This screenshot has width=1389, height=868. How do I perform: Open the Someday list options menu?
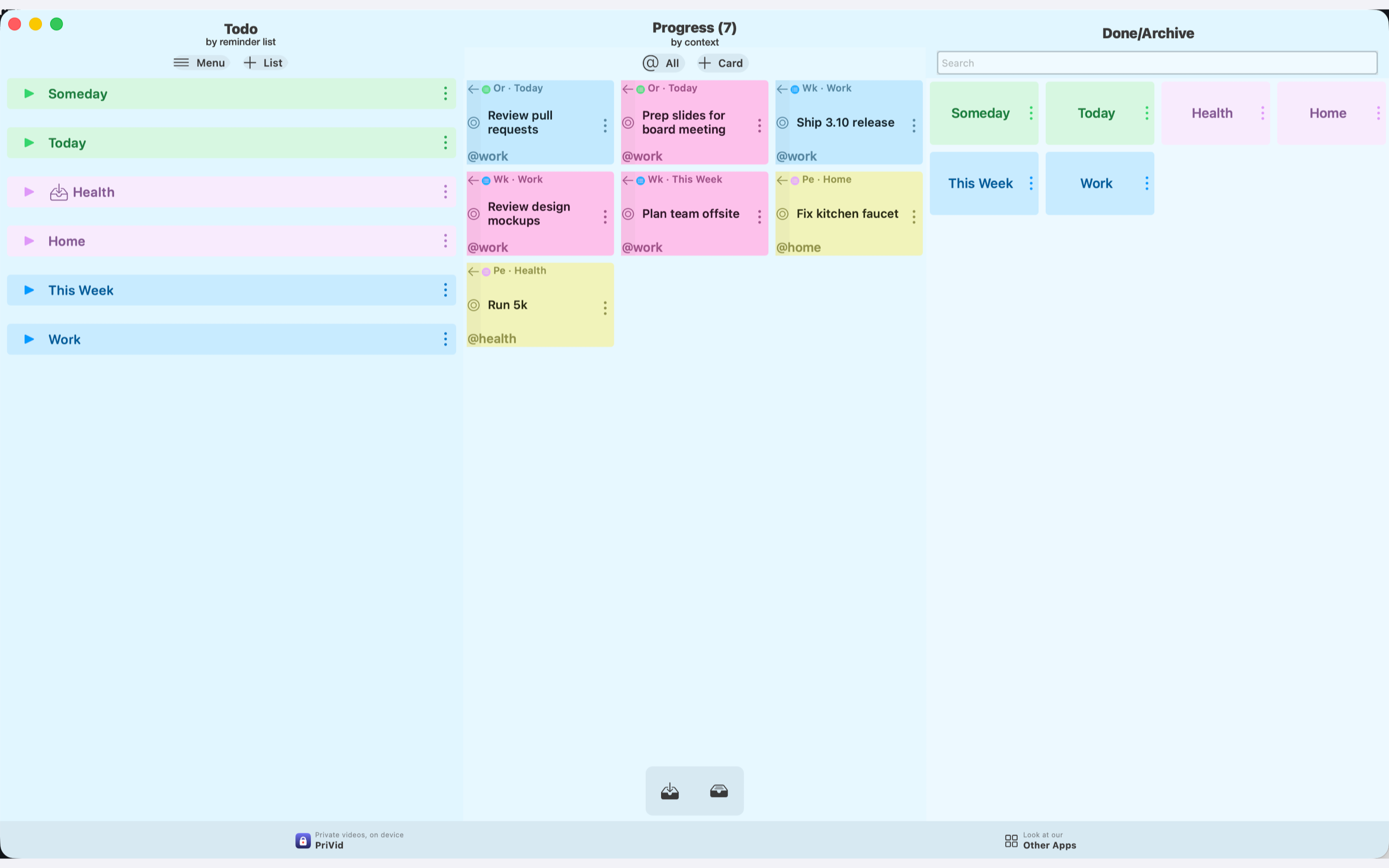point(446,94)
